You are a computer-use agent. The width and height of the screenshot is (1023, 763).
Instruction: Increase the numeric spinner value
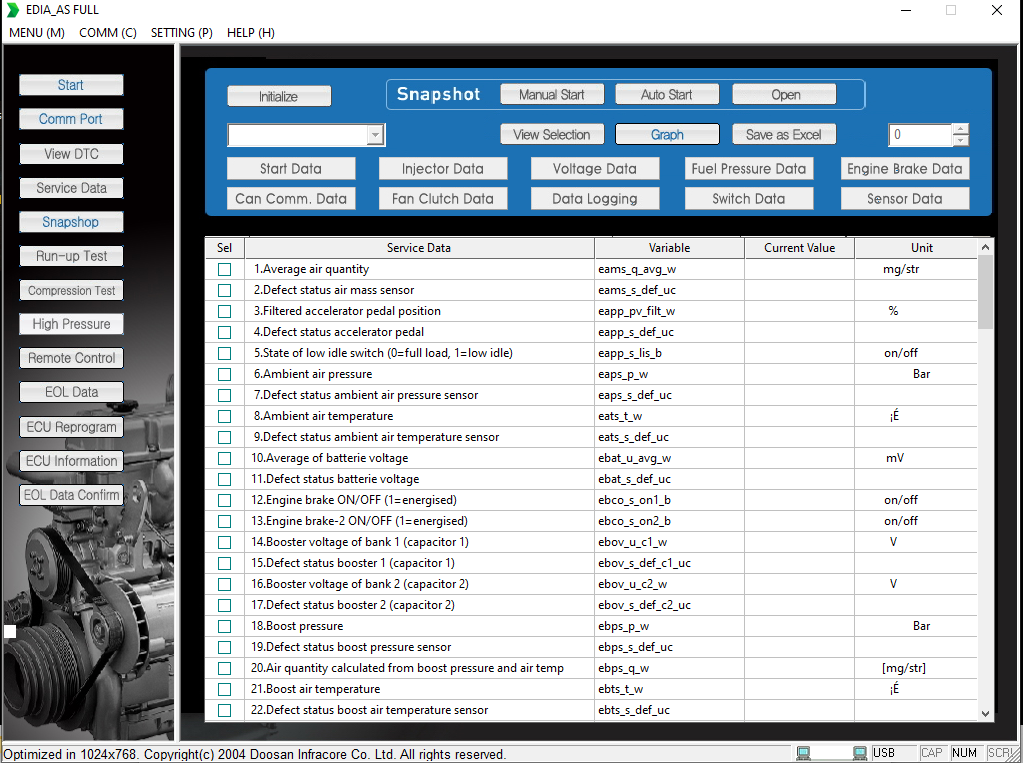click(x=960, y=129)
